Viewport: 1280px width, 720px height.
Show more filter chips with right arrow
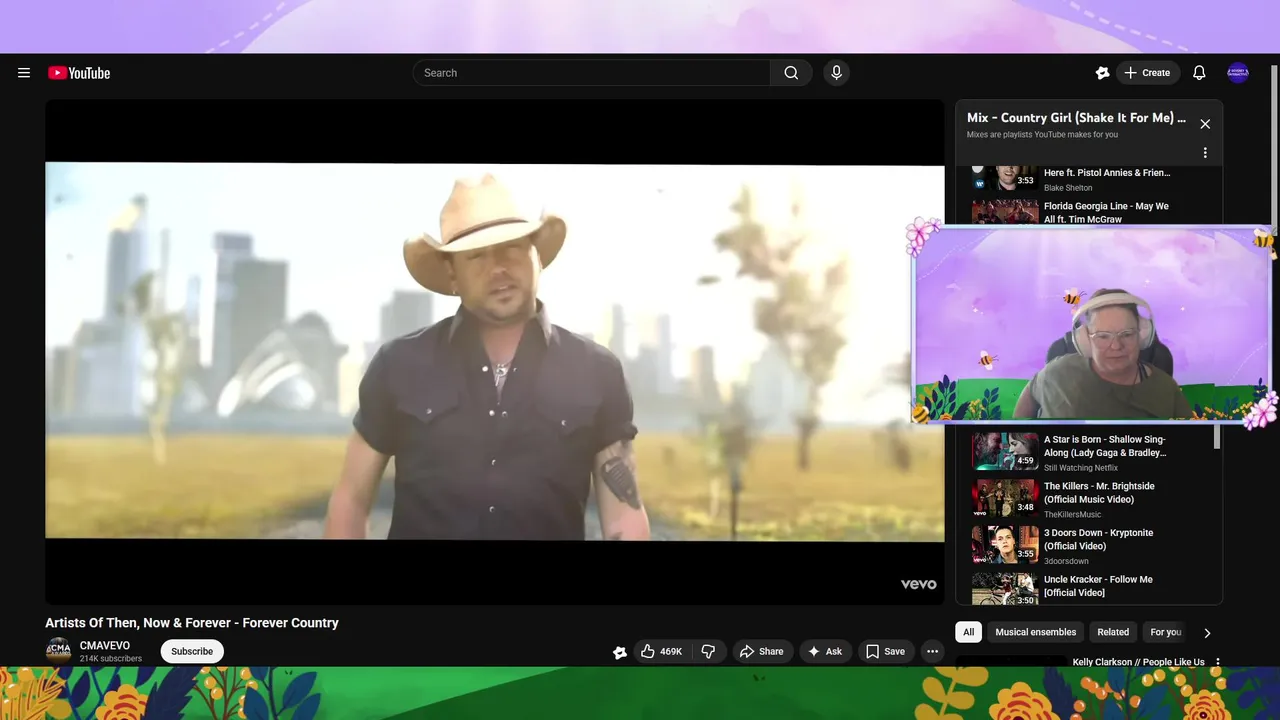click(1207, 632)
